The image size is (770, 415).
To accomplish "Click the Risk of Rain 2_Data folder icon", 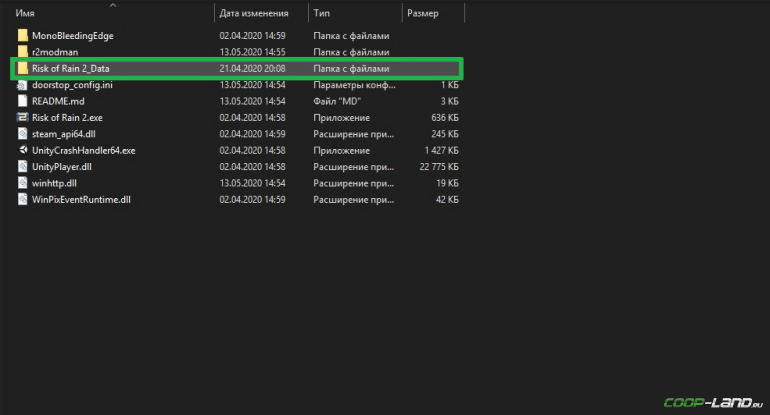I will [23, 68].
